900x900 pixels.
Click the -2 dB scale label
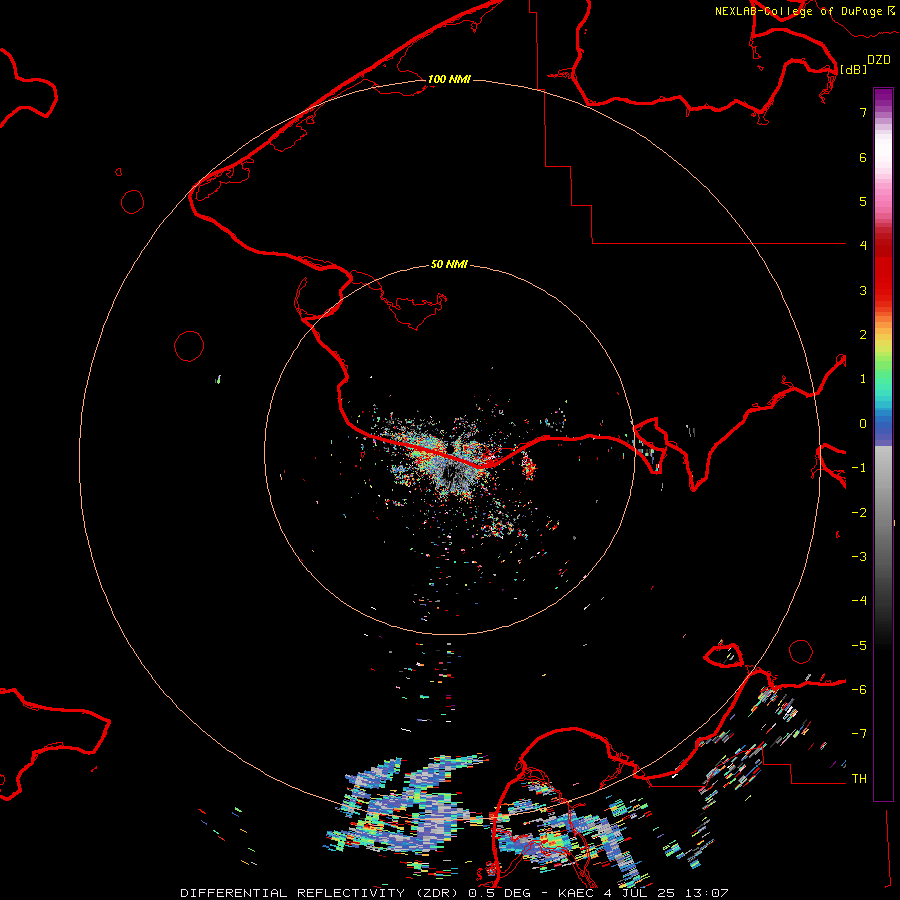(859, 513)
